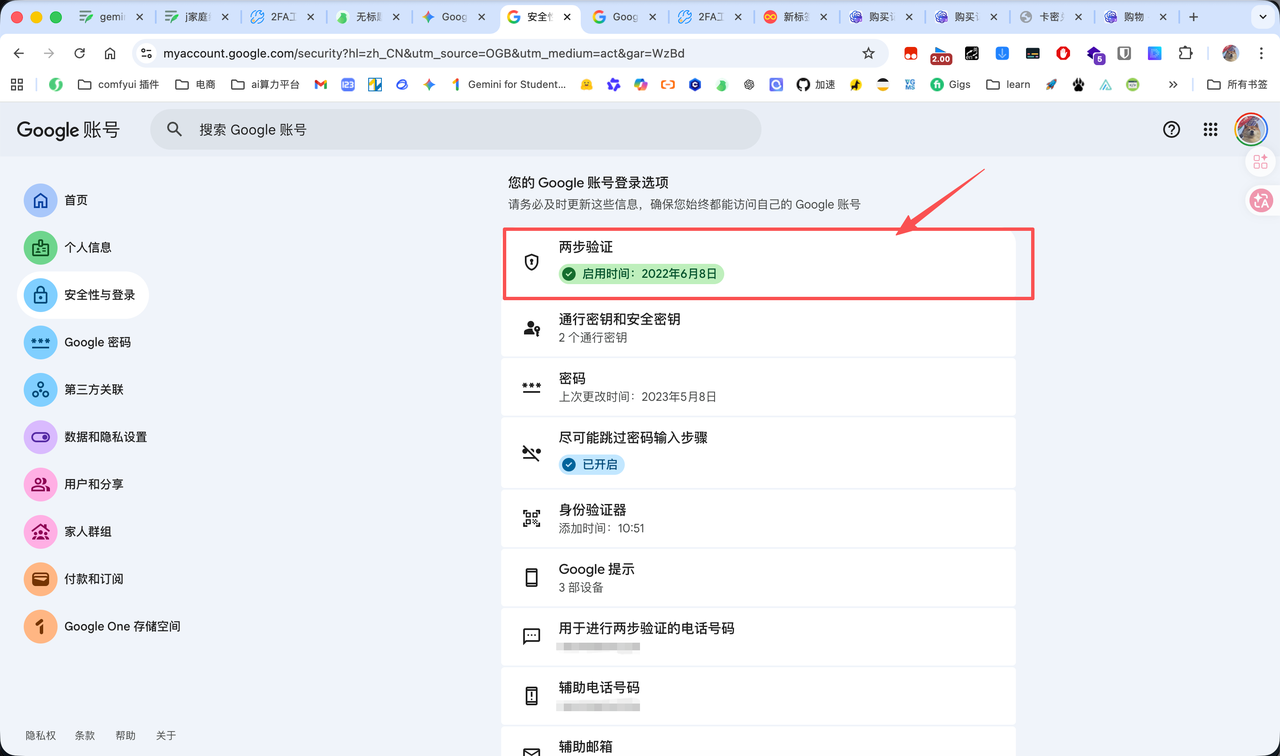This screenshot has width=1280, height=756.
Task: Bookmark page with star icon
Action: click(868, 53)
